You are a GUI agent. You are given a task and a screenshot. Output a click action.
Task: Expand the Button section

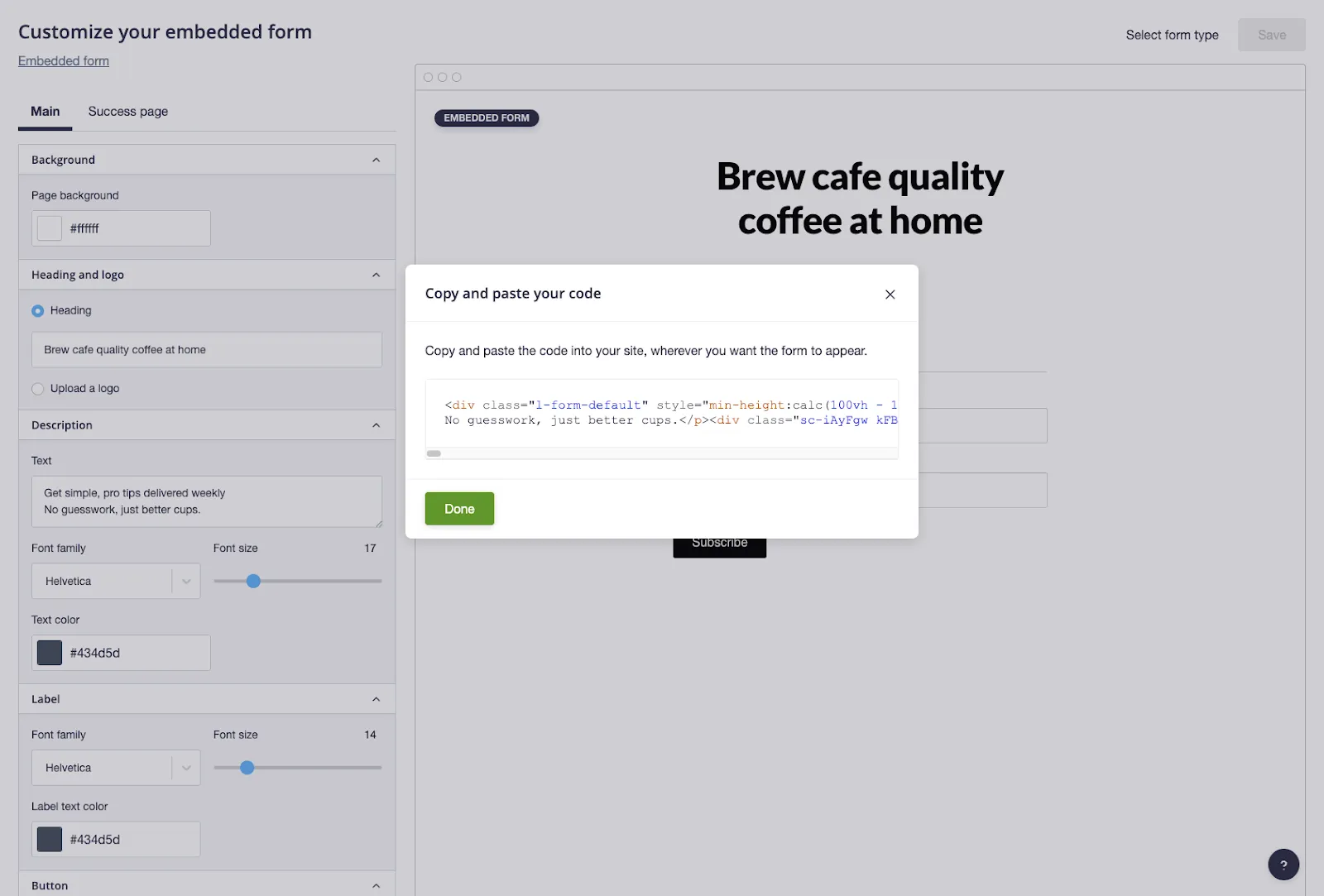click(x=377, y=885)
